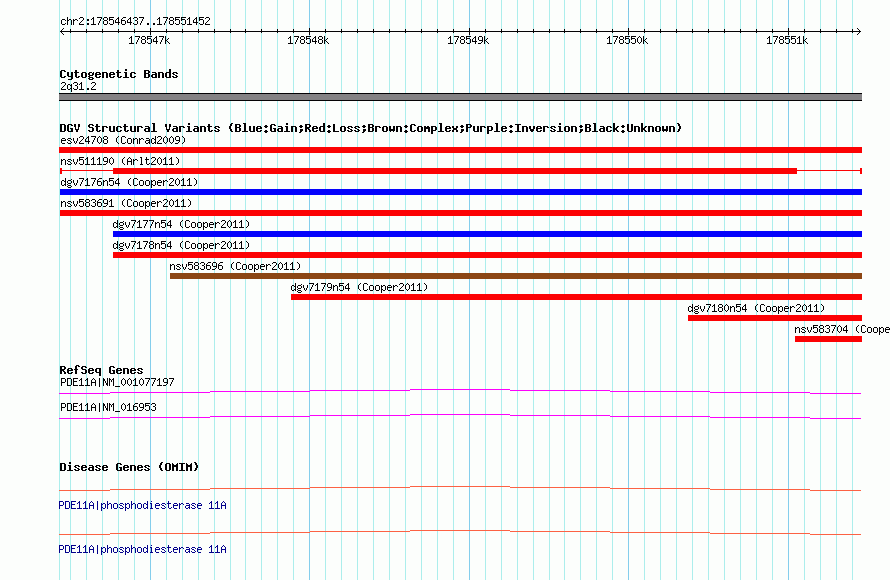
Task: Click the chr2:178546437..178551452 coordinate label
Action: 135,21
